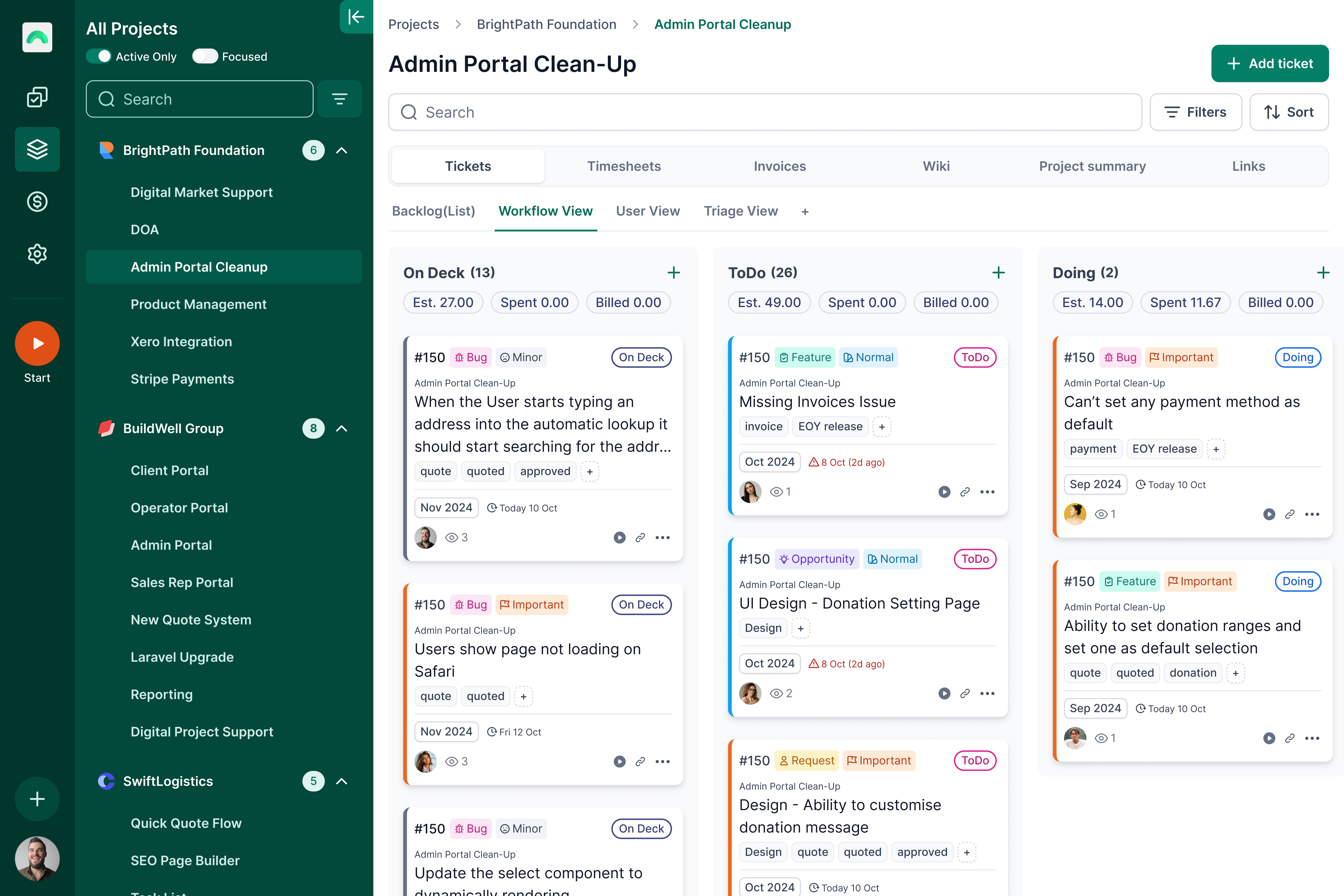The height and width of the screenshot is (896, 1344).
Task: Copy link of the address lookup ticket
Action: tap(640, 538)
